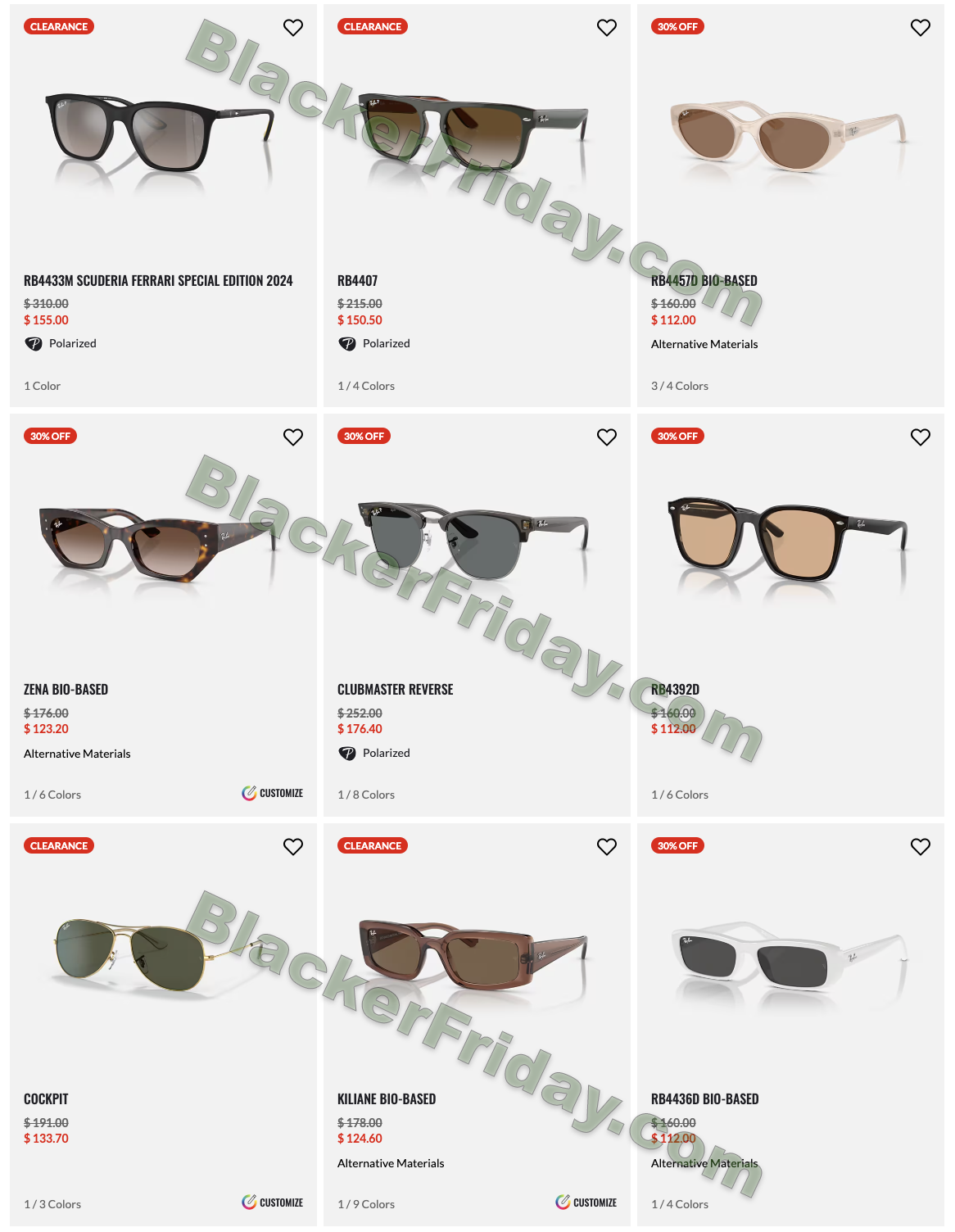Click heart icon on RB4436D Bio-Based

point(921,846)
